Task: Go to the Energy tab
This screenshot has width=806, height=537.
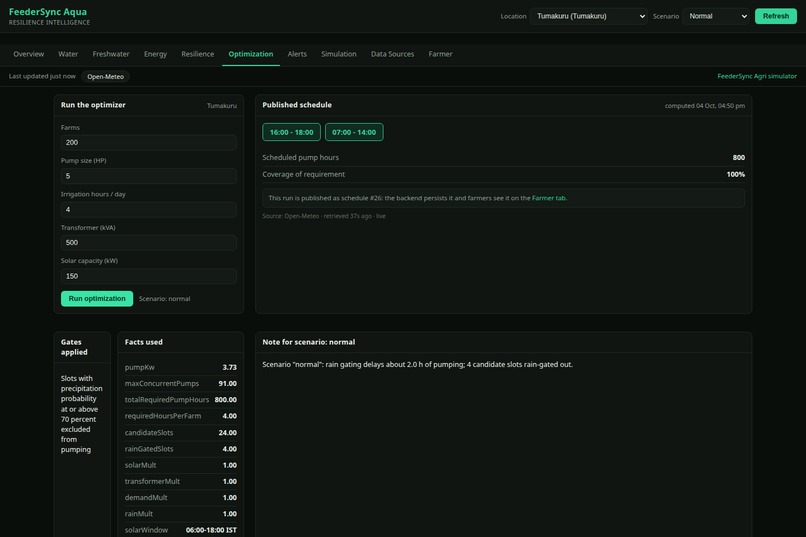Action: [x=155, y=54]
